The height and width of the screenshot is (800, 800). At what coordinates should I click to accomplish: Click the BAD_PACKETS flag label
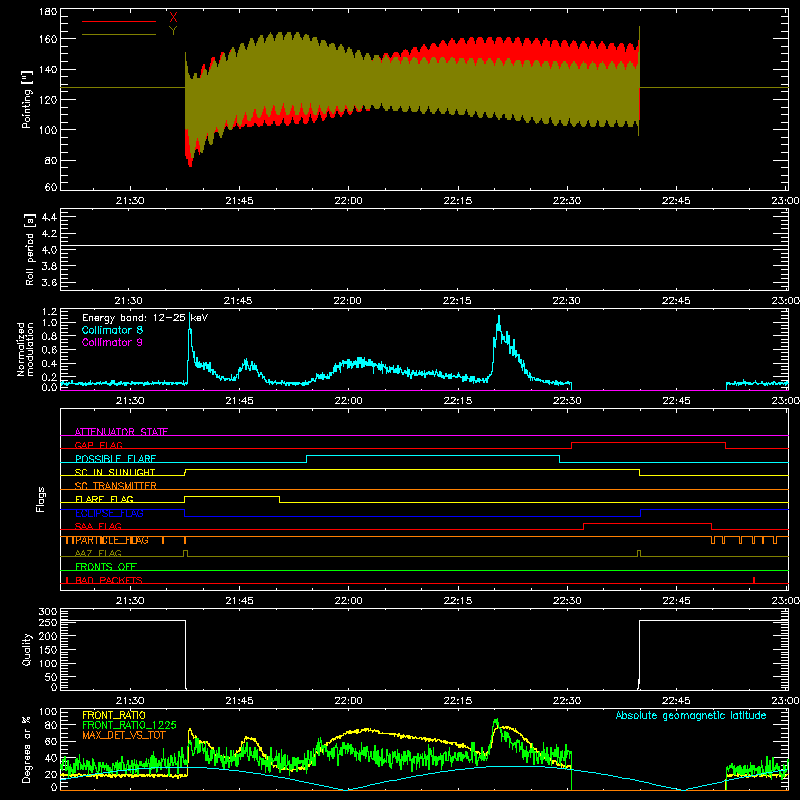coord(109,580)
